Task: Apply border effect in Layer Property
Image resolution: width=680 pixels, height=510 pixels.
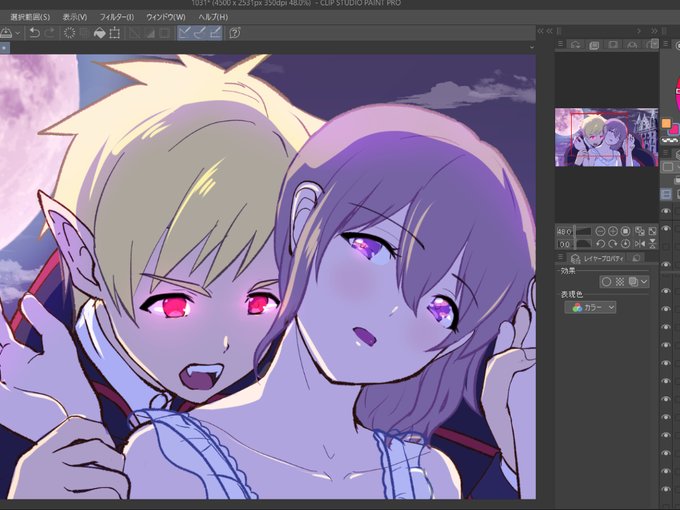Action: pyautogui.click(x=606, y=282)
